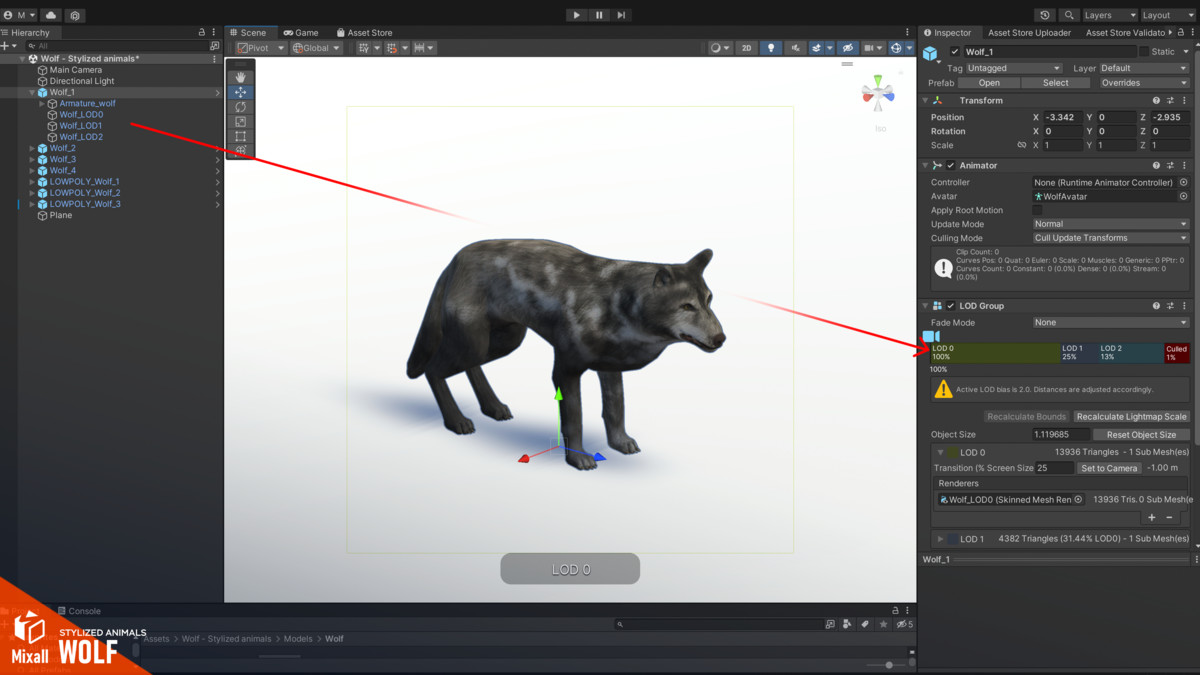Enable Apply Root Motion checkbox
The height and width of the screenshot is (675, 1200).
click(1037, 211)
